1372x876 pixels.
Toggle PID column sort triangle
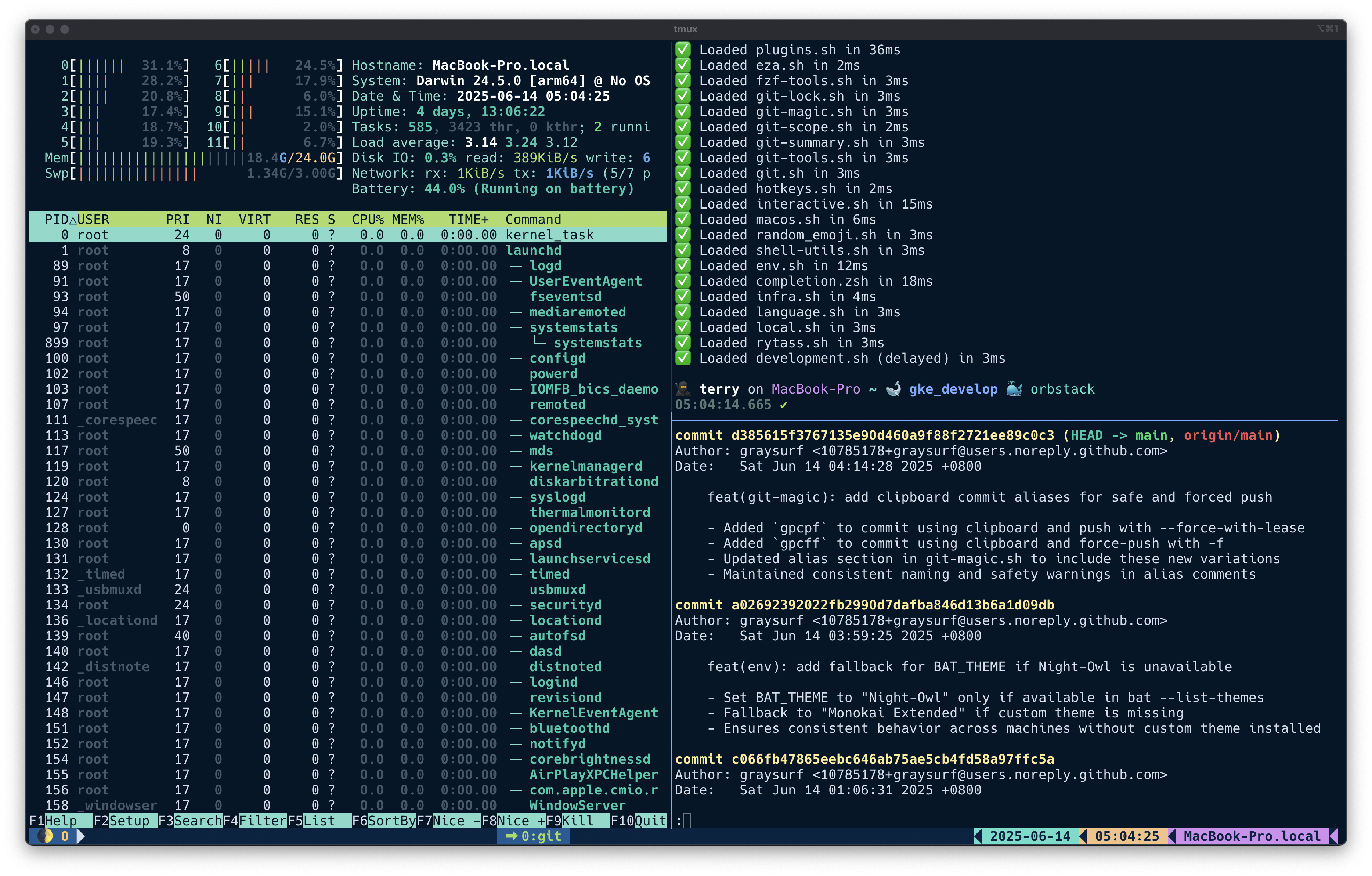pyautogui.click(x=72, y=220)
